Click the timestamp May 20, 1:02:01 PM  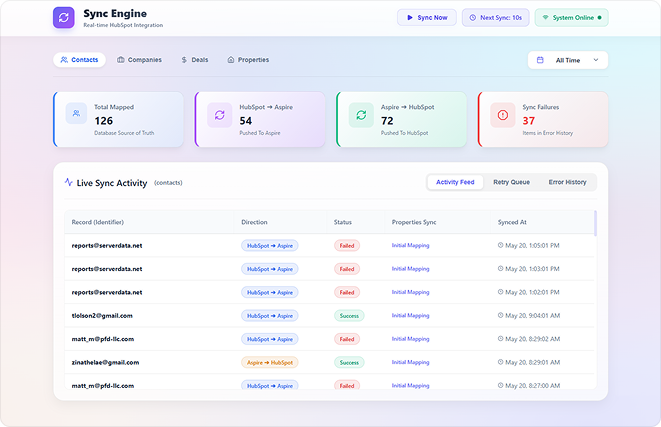coord(532,293)
